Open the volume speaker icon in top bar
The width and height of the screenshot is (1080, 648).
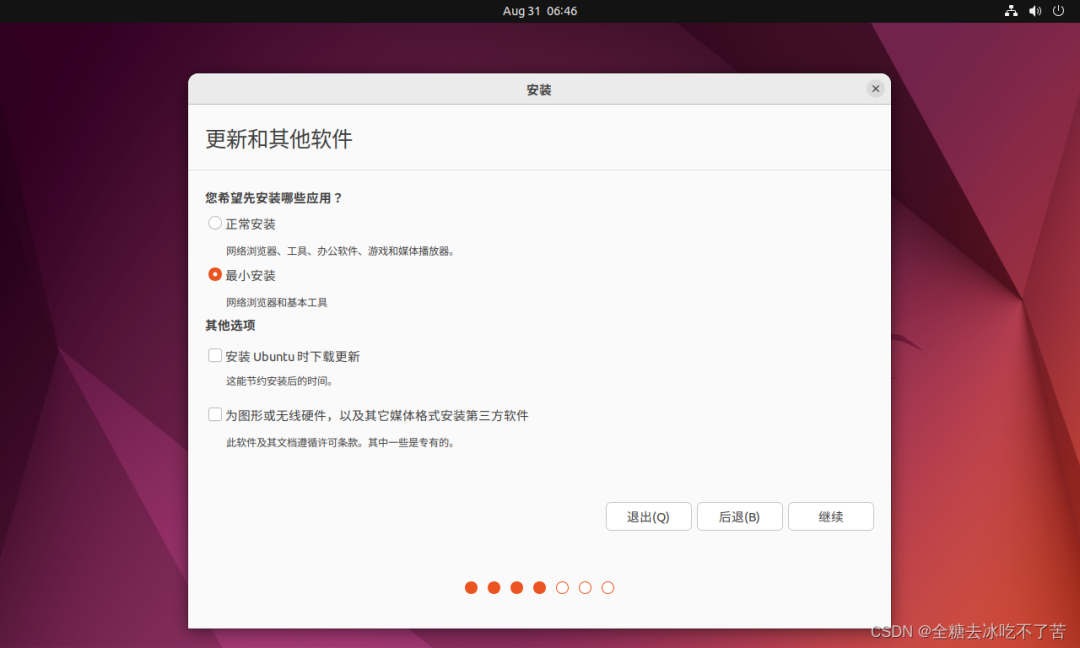click(x=1035, y=11)
